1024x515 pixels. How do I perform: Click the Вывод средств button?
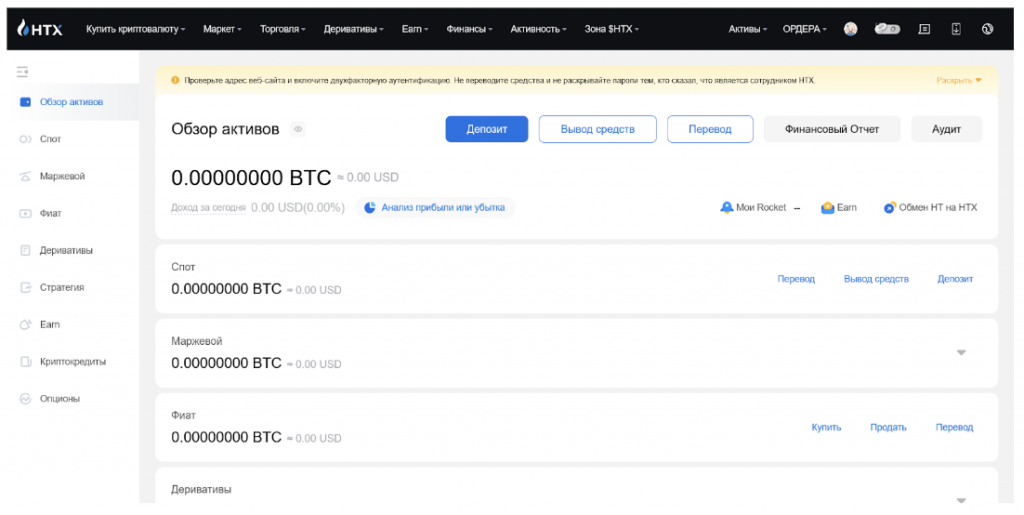tap(597, 129)
